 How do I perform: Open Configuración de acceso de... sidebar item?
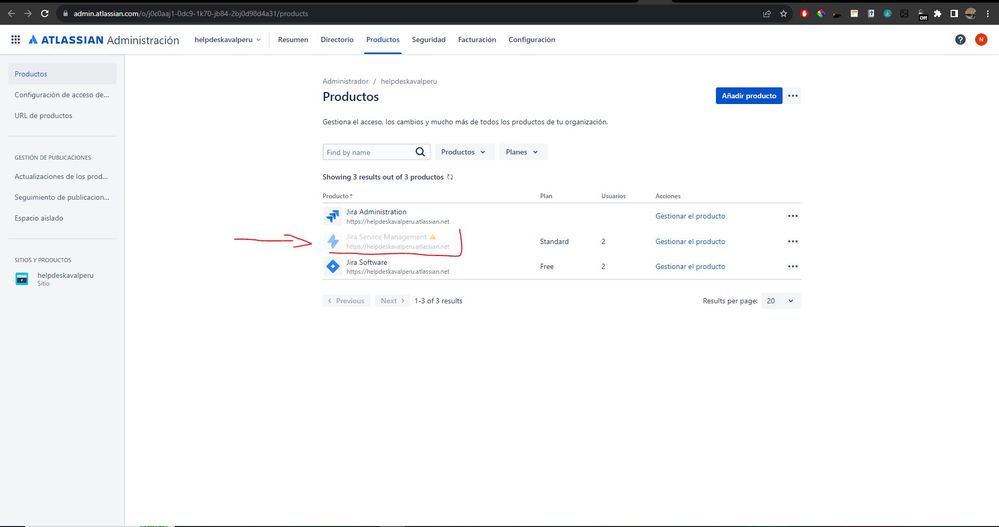[62, 95]
